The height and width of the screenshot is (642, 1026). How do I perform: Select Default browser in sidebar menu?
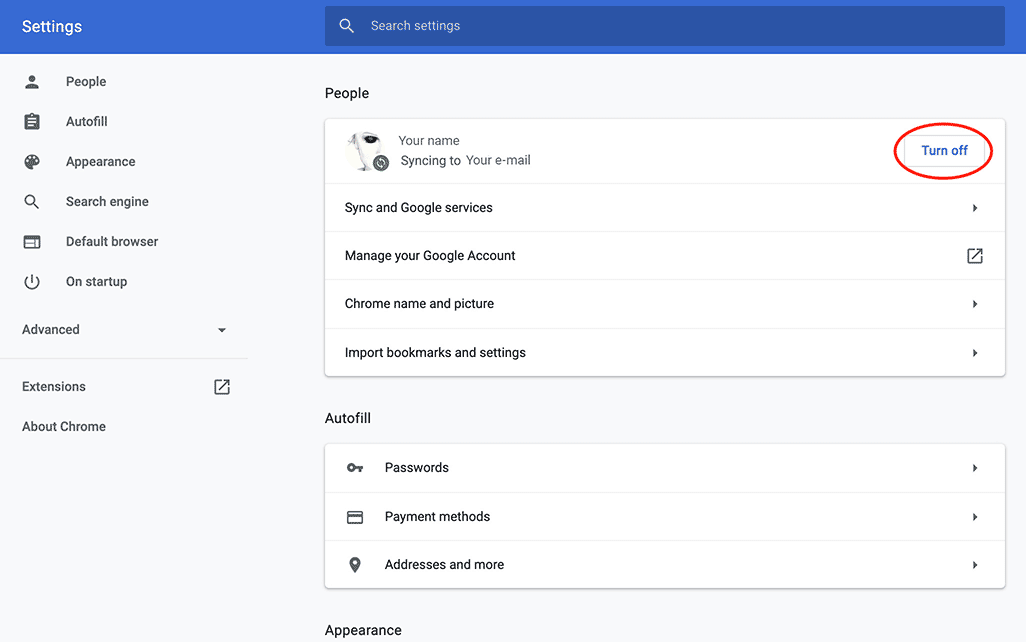pyautogui.click(x=112, y=242)
